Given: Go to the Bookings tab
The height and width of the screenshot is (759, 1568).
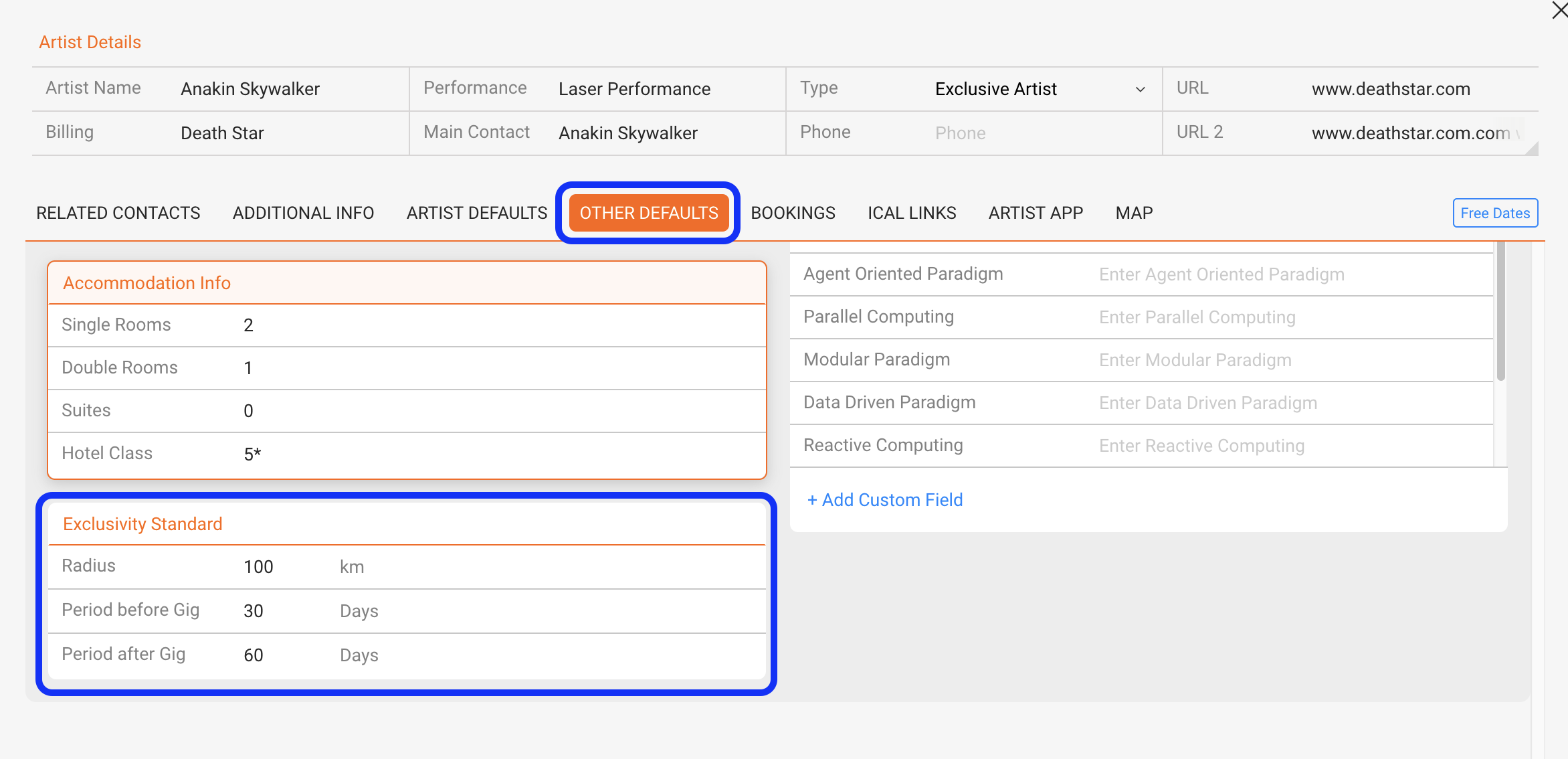Looking at the screenshot, I should click(x=793, y=213).
